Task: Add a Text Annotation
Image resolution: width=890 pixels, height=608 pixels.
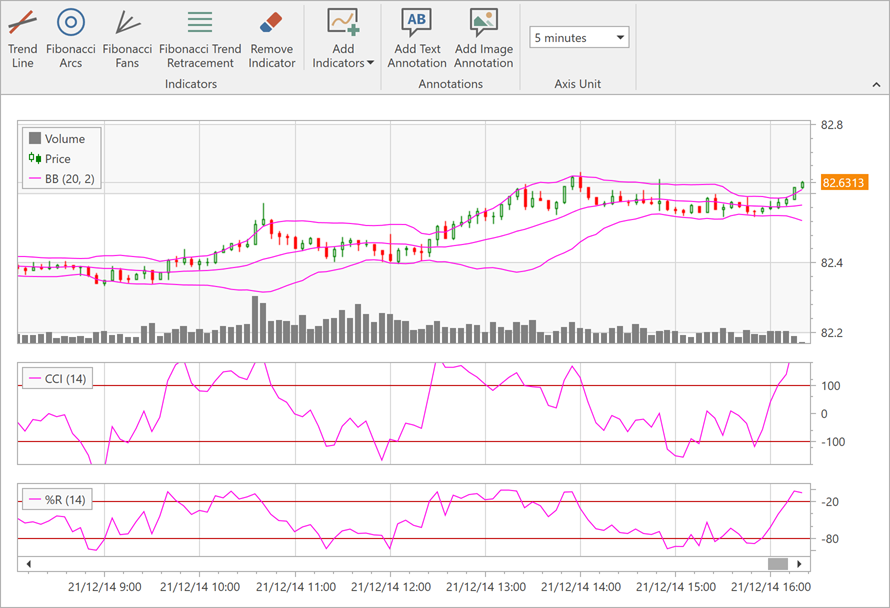Action: [417, 39]
